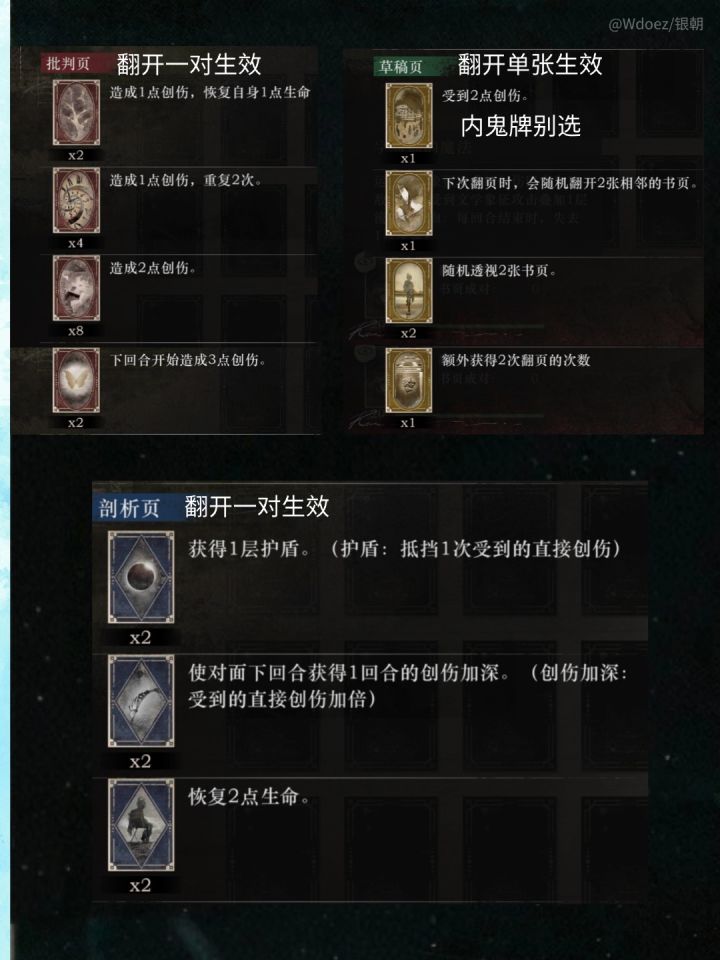Pick the red card with x8 count
Image resolution: width=720 pixels, height=960 pixels.
click(76, 288)
